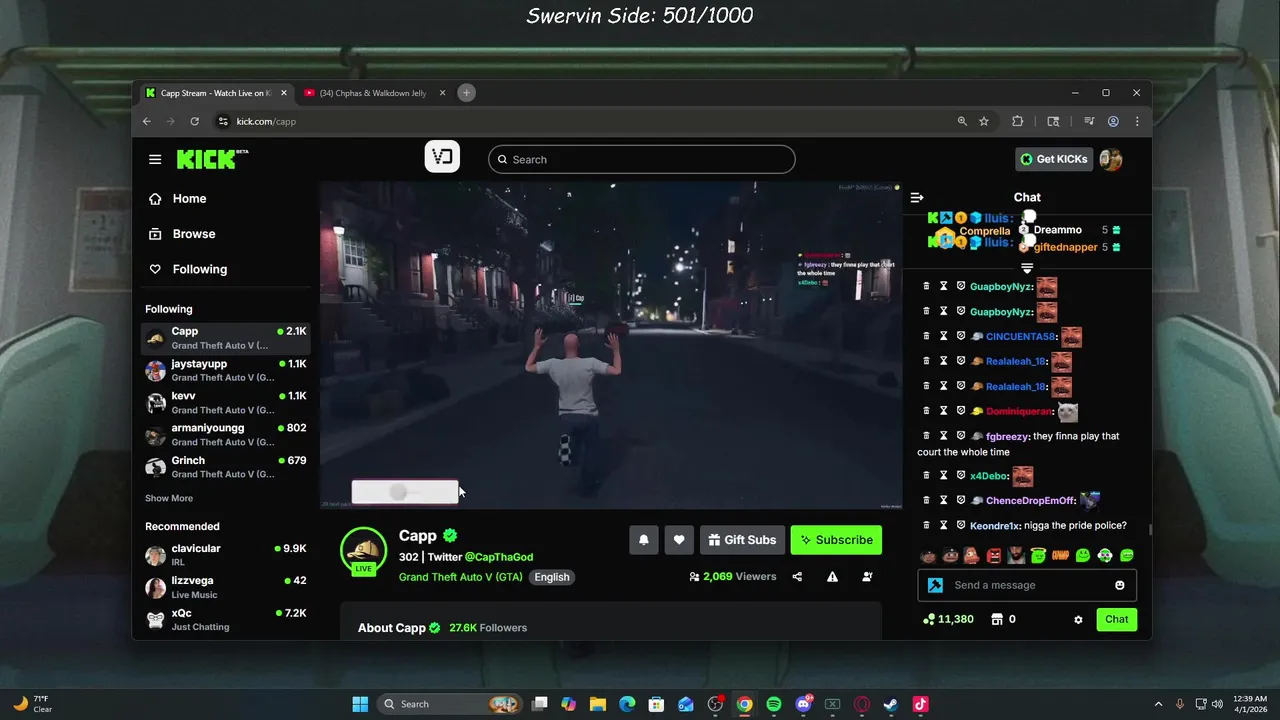Collapse the chat panel arrow icon

tap(917, 198)
